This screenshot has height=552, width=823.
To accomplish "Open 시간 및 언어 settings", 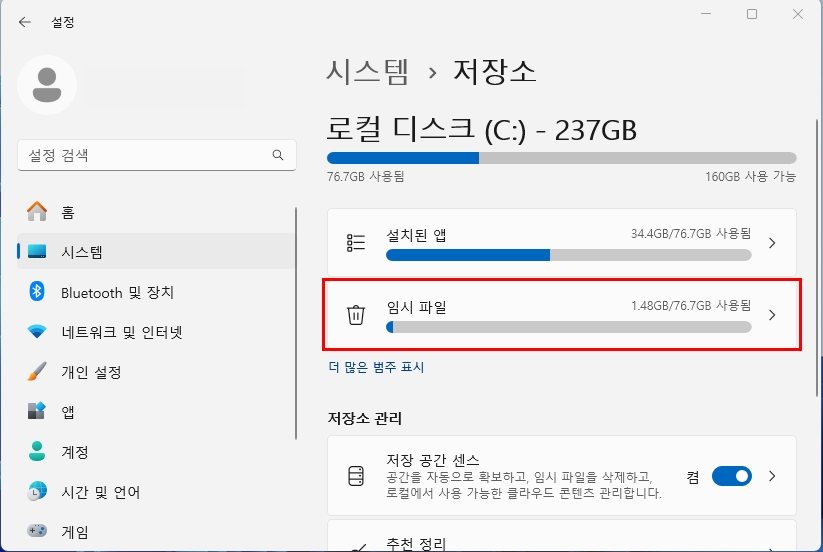I will [156, 492].
